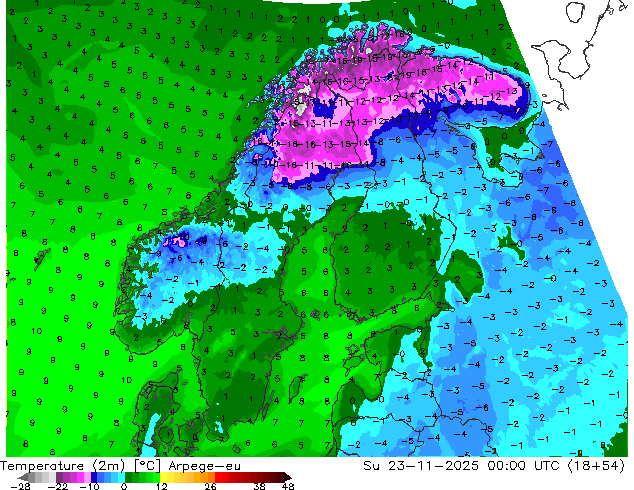The width and height of the screenshot is (634, 490).
Task: Click the '00:00 UTC' time label
Action: coord(524,465)
